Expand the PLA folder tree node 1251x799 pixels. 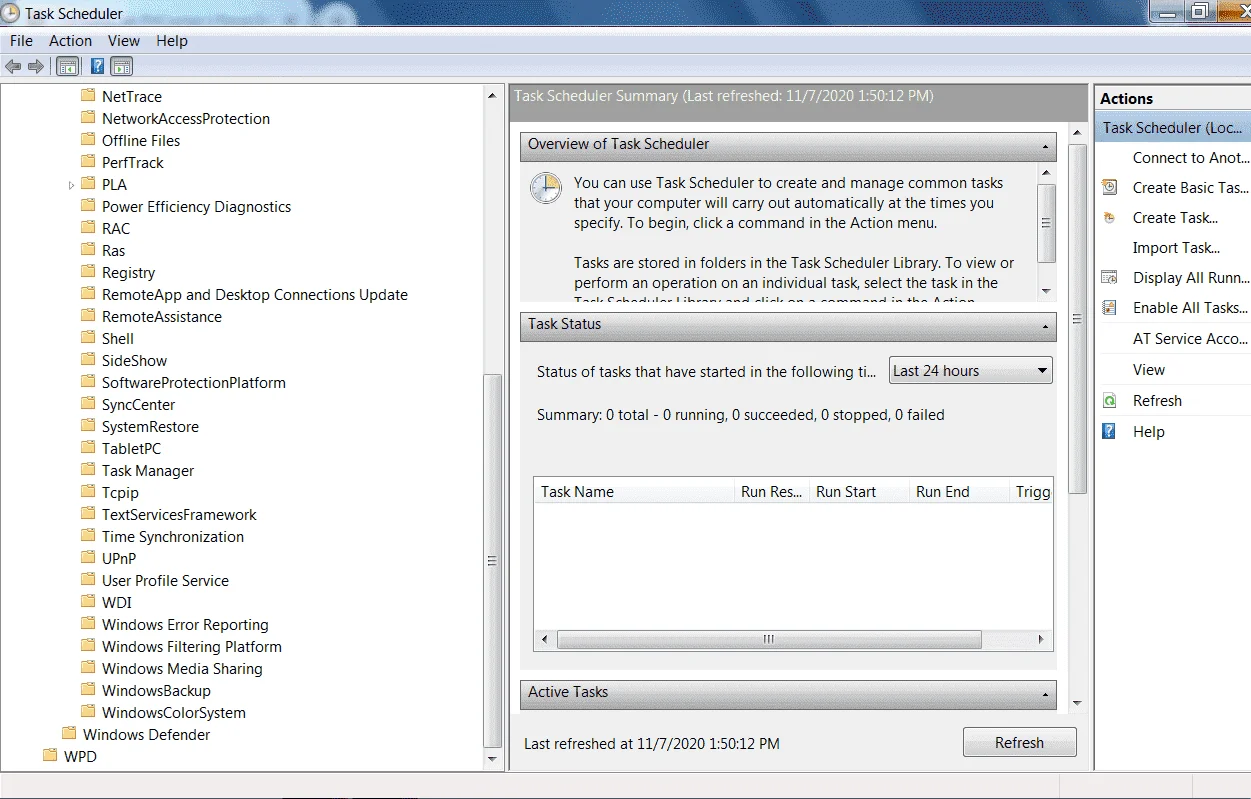tap(71, 185)
